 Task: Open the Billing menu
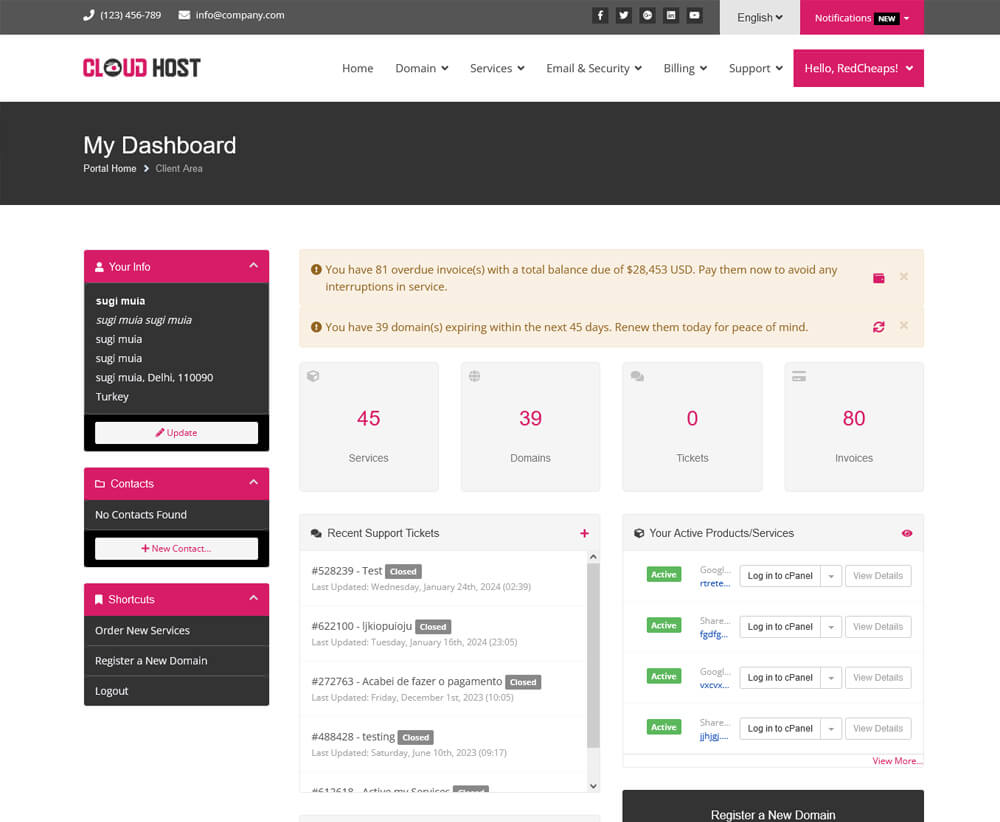685,68
